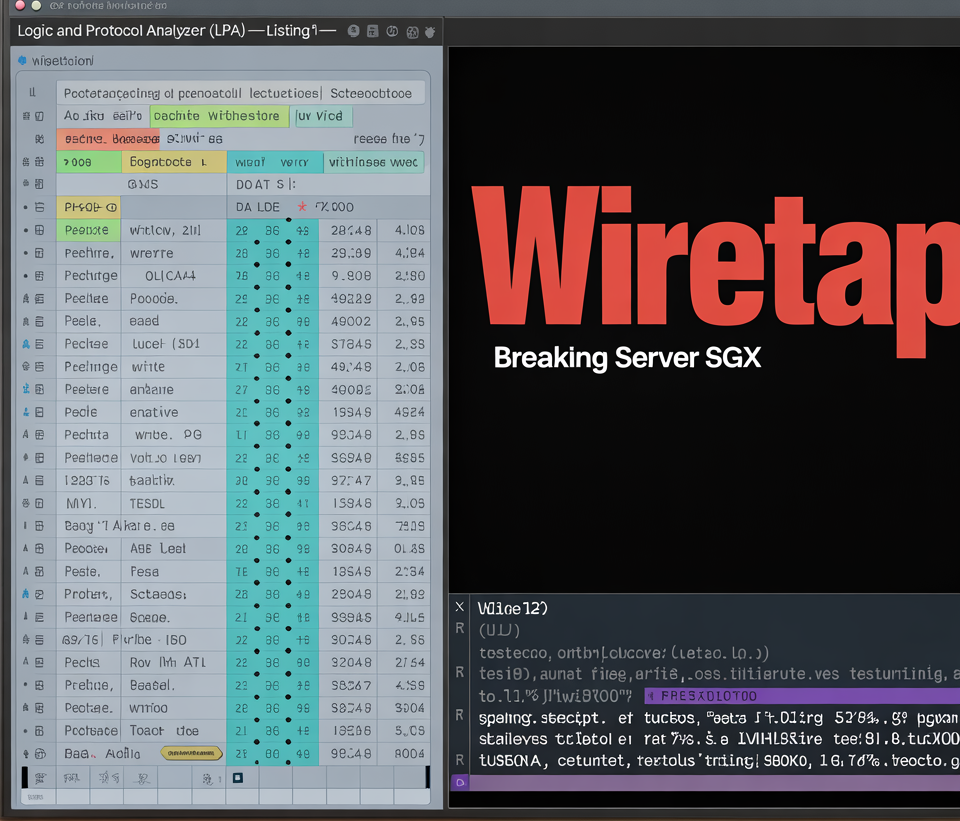This screenshot has width=960, height=821.
Task: Toggle the 'cachite Withestore' highlight chip
Action: [219, 116]
